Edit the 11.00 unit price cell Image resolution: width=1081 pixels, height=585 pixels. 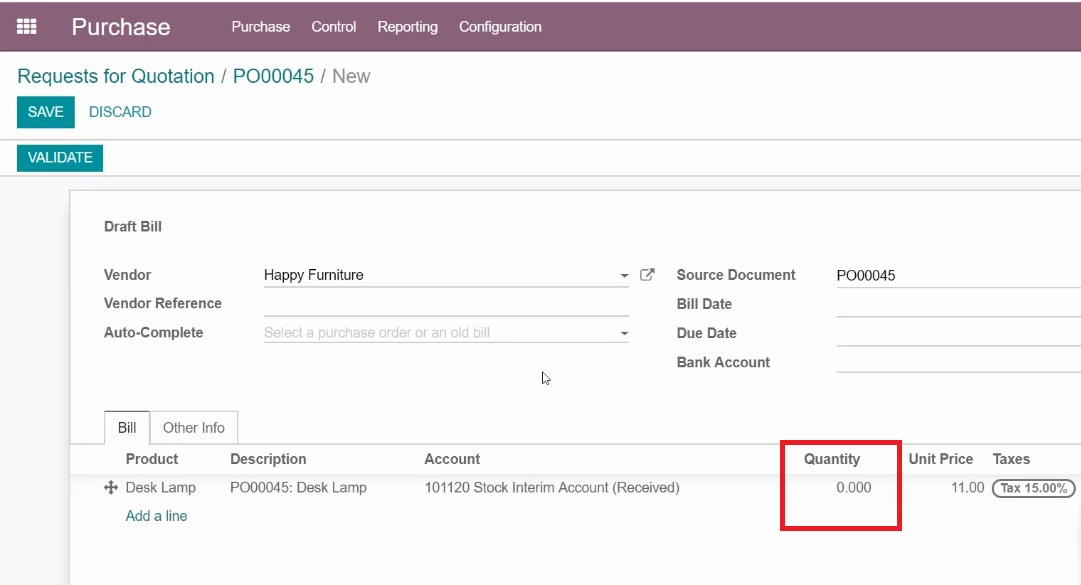point(967,488)
